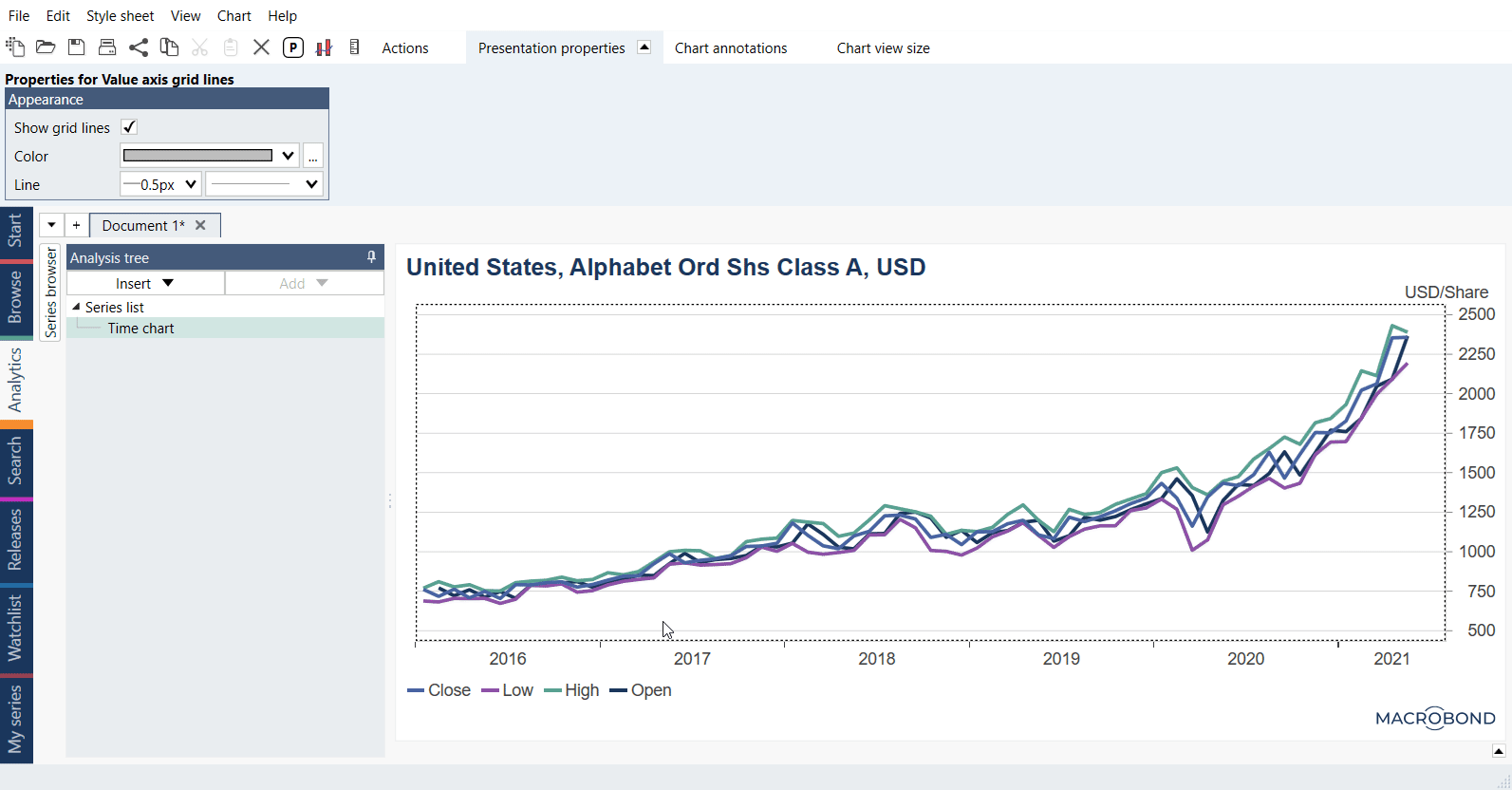Open the View menu
The height and width of the screenshot is (790, 1512).
185,15
